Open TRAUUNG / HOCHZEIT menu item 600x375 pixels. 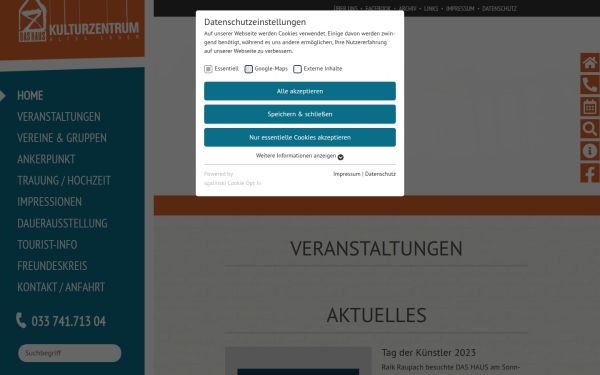tap(64, 180)
